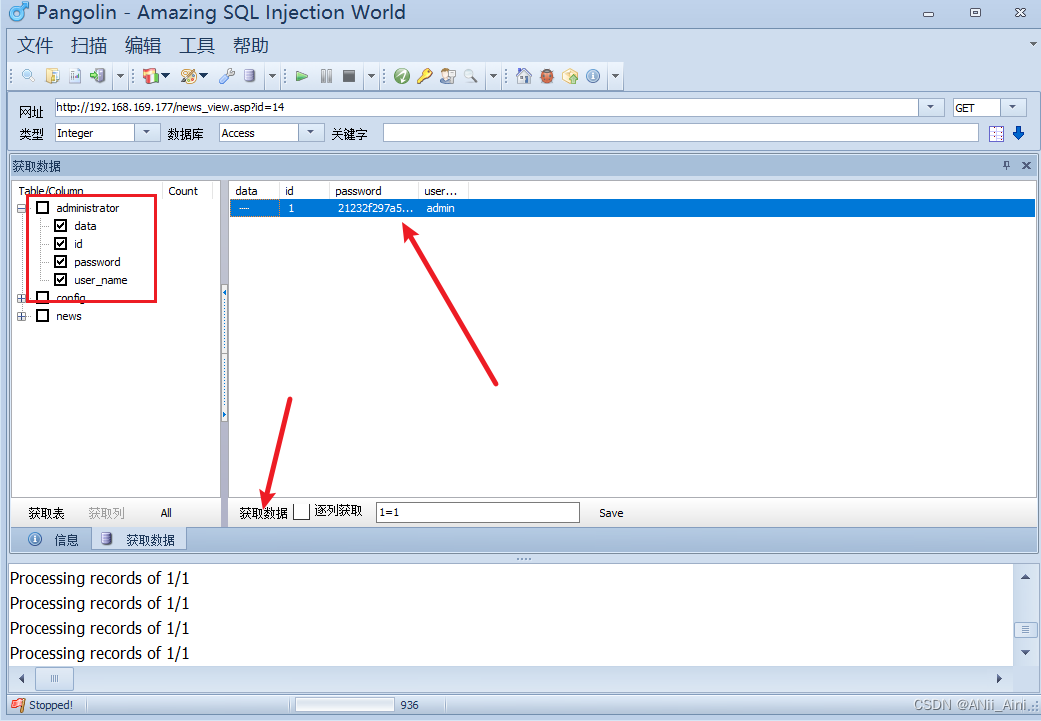
Task: Click the report document toolbar icon
Action: pos(75,76)
